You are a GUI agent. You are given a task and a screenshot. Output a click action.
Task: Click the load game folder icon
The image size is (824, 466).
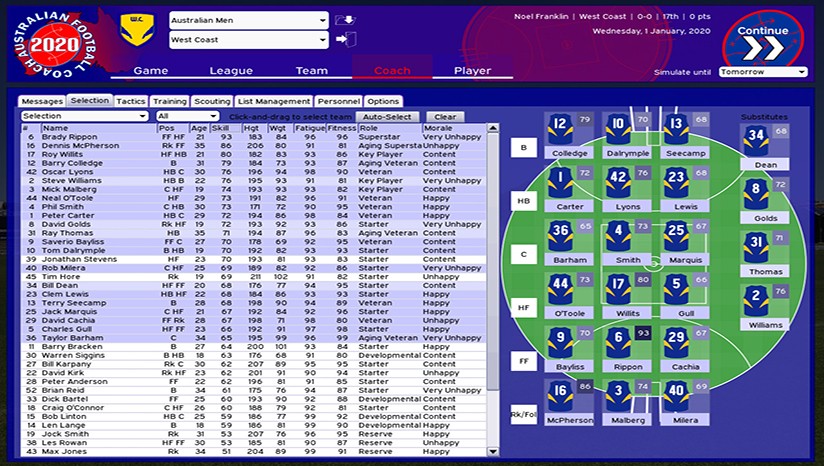345,20
